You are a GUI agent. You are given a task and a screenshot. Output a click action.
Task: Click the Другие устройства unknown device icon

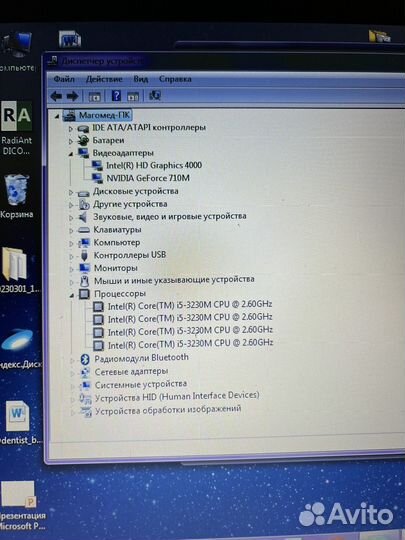[84, 205]
